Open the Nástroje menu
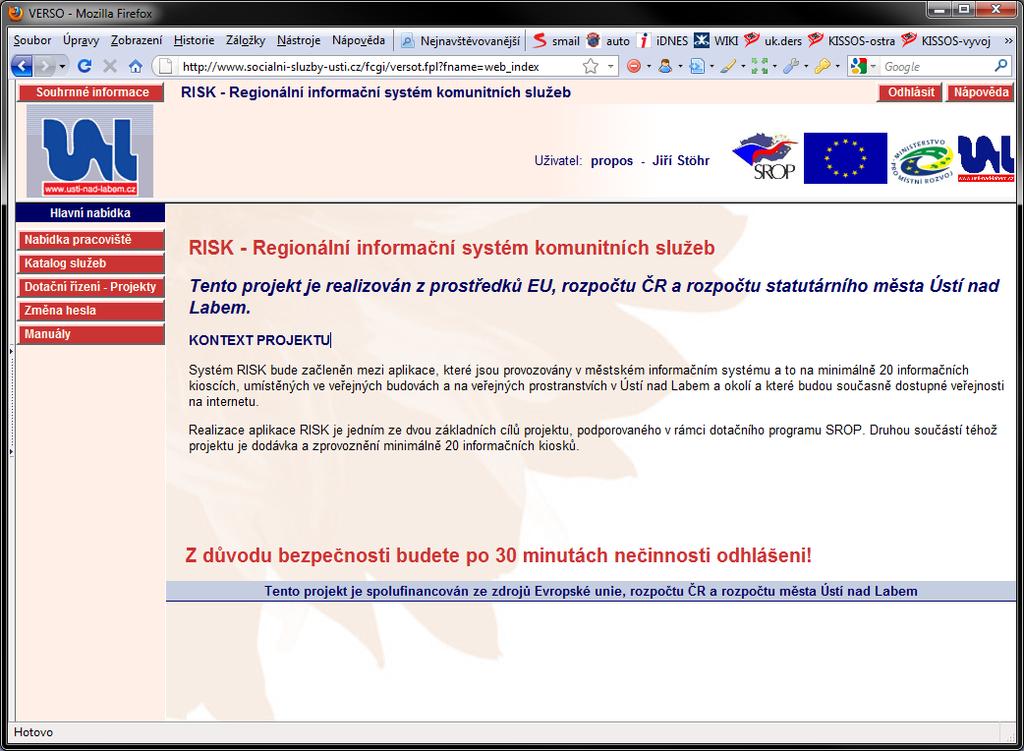Image resolution: width=1024 pixels, height=751 pixels. click(298, 40)
